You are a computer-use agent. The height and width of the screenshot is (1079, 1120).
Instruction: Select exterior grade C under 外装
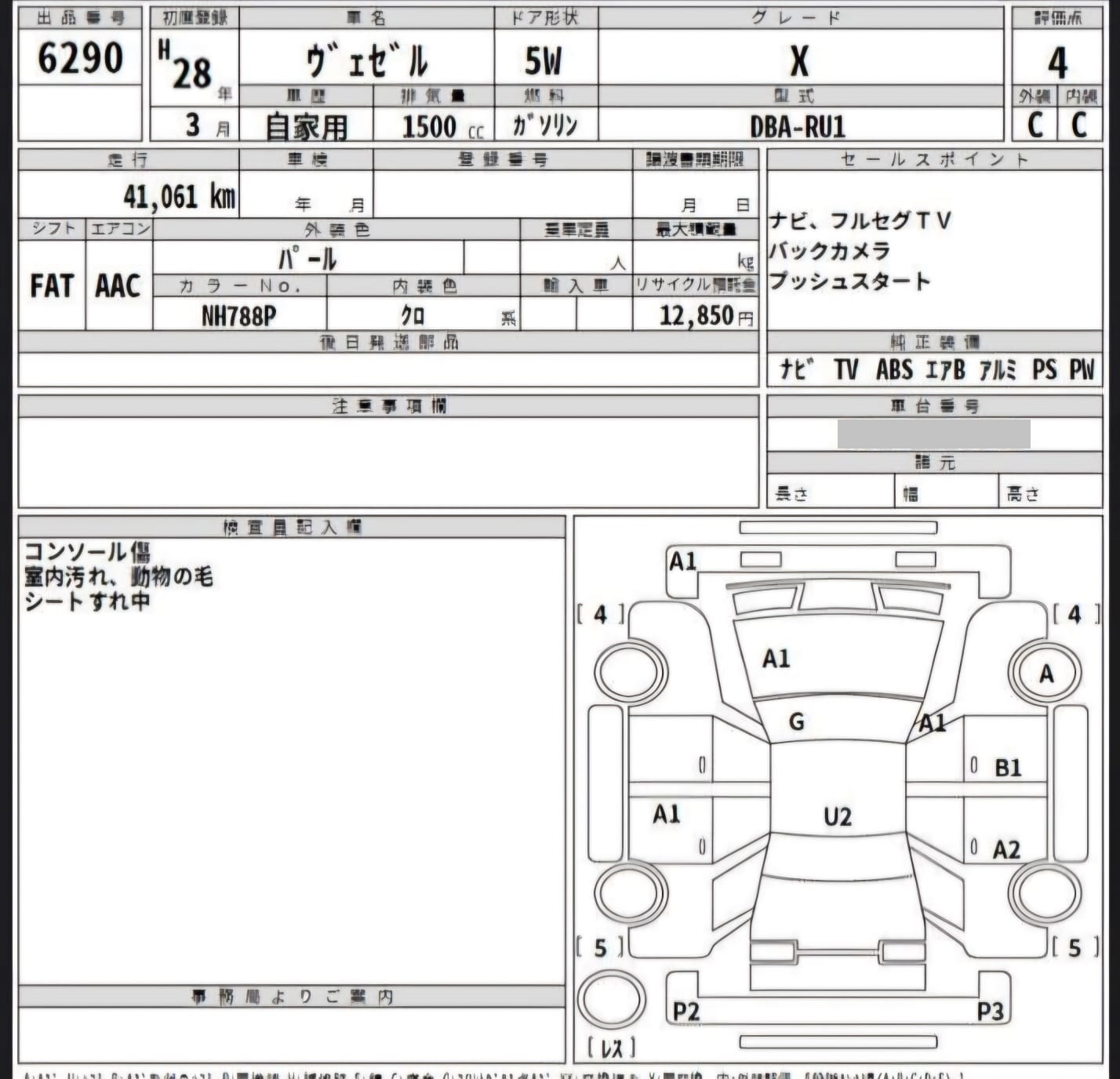coord(1035,125)
